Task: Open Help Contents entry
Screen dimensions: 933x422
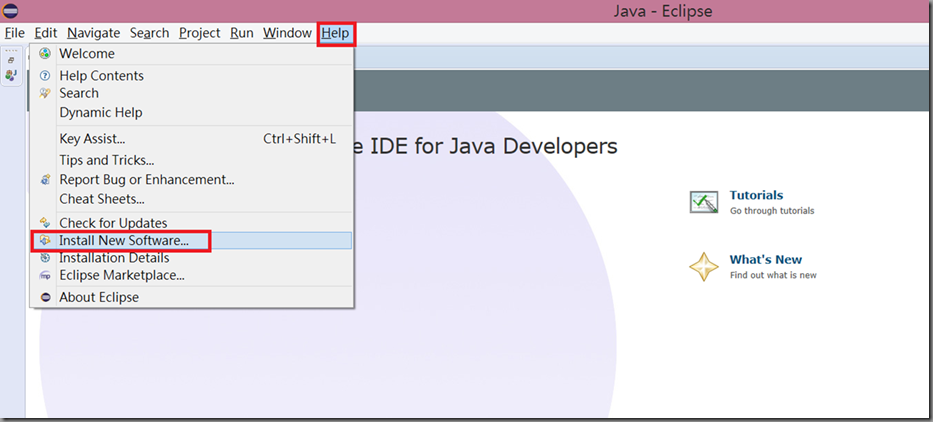Action: pos(192,76)
